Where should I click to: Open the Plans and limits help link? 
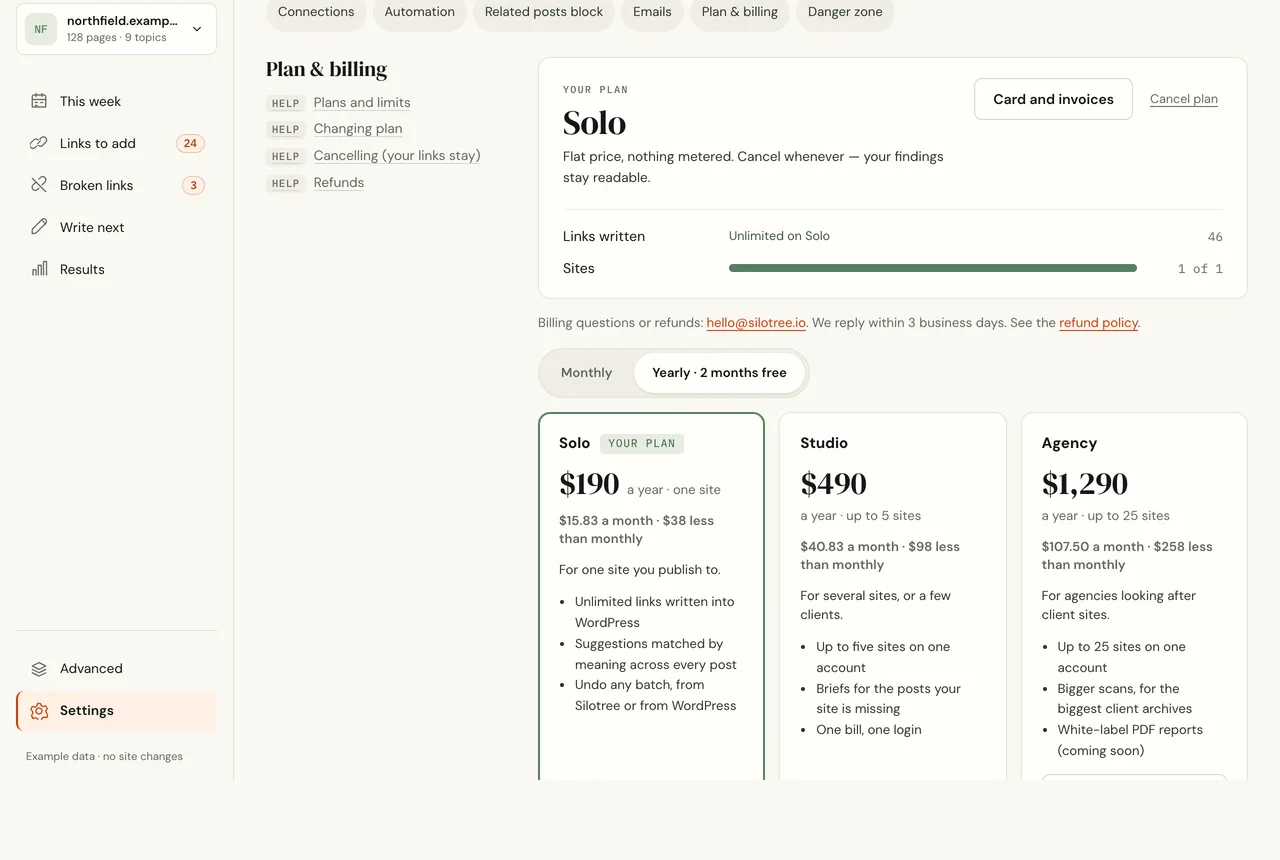coord(362,103)
